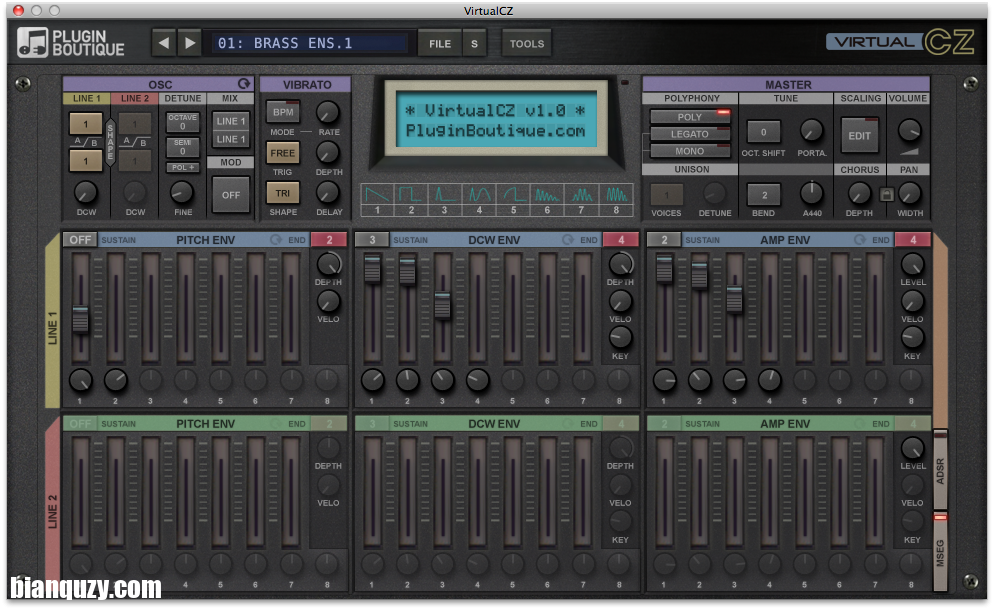This screenshot has width=994, height=610.
Task: Click the LCD display showing VirtualCZ v1.0
Action: pos(496,120)
